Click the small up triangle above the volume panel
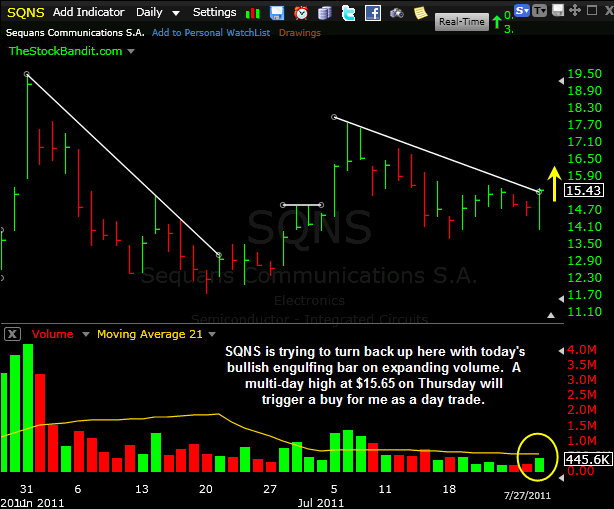 point(551,315)
